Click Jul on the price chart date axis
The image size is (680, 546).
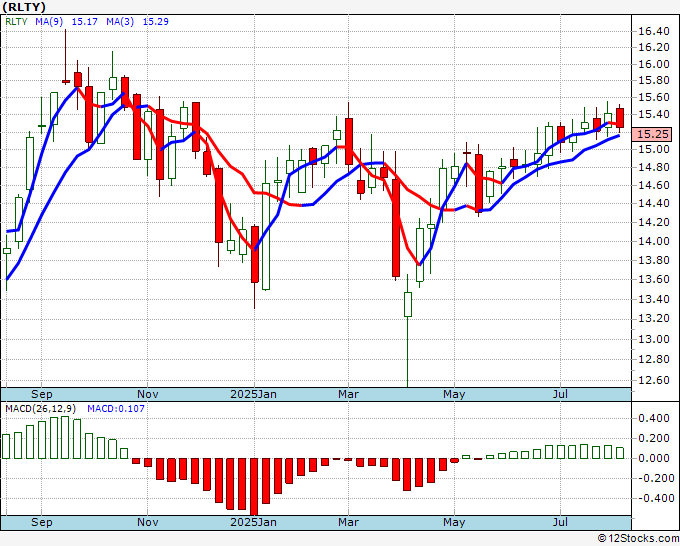(560, 394)
